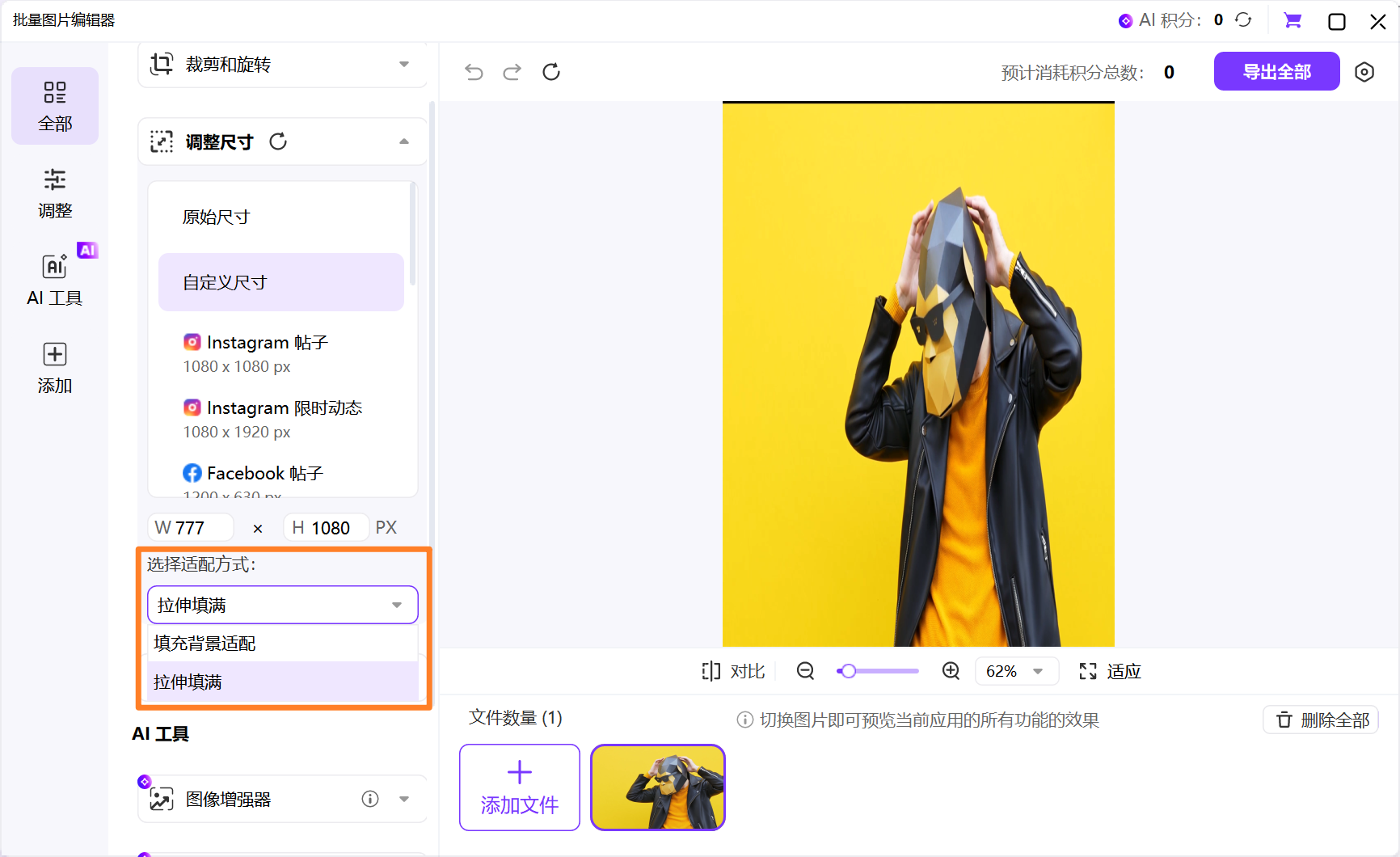Click the 导出全部 export button

point(1276,71)
